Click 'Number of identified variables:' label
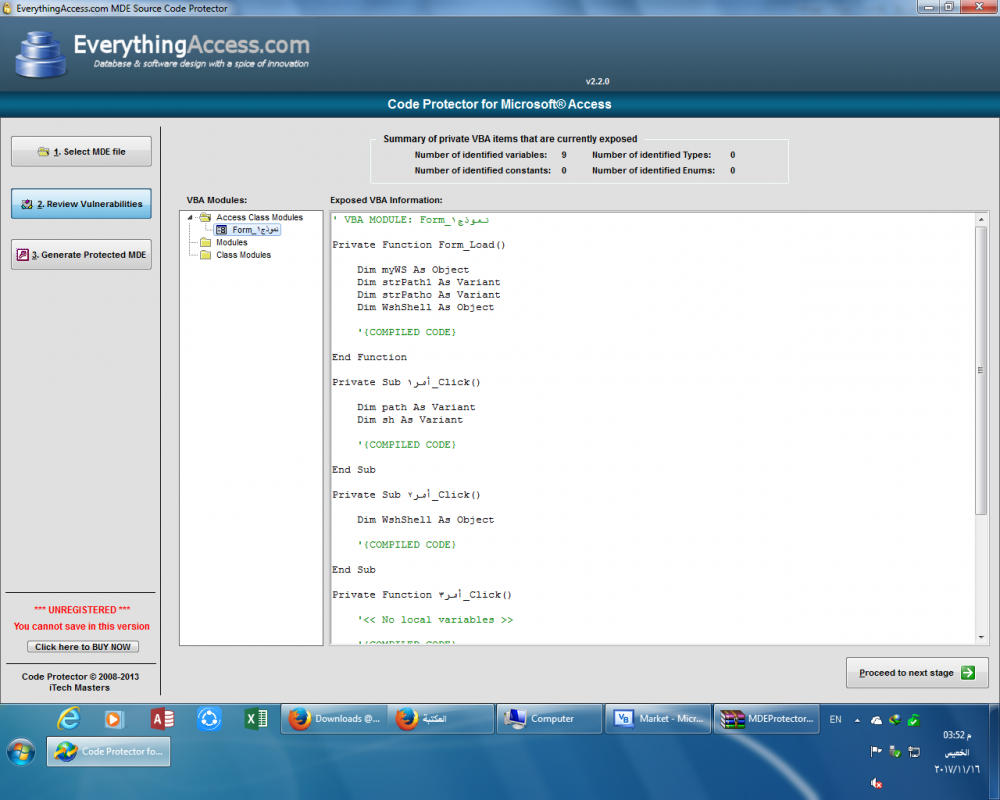 click(x=481, y=155)
